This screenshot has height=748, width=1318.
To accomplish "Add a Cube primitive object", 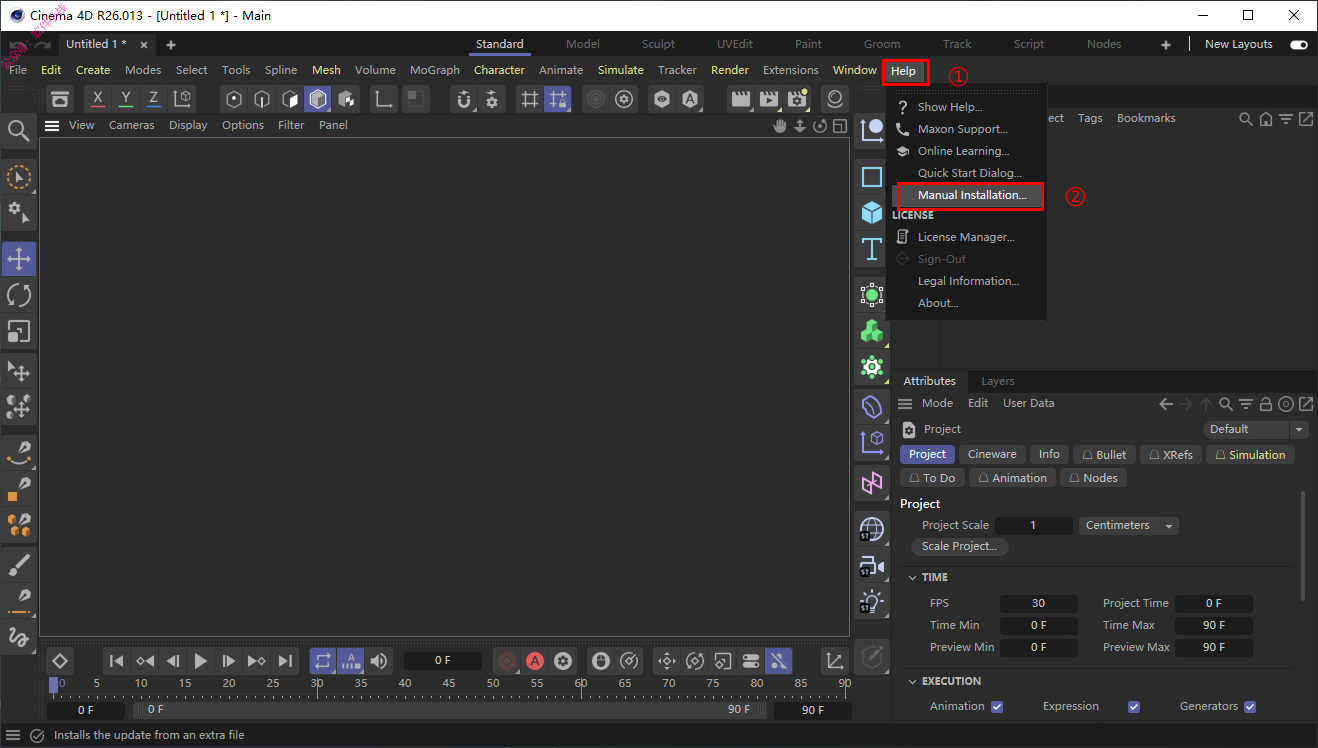I will (x=872, y=212).
